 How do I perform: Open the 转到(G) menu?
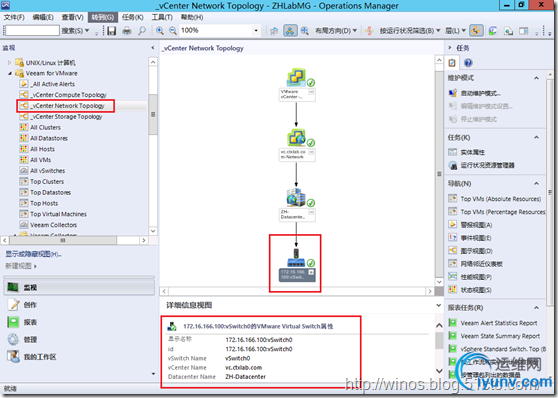102,17
